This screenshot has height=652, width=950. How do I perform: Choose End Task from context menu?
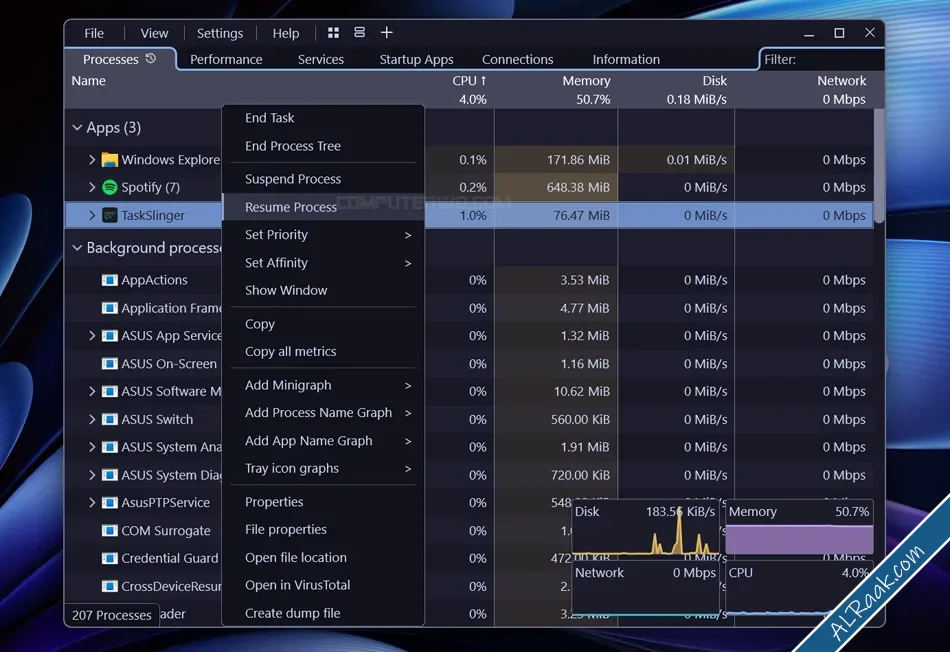323,118
